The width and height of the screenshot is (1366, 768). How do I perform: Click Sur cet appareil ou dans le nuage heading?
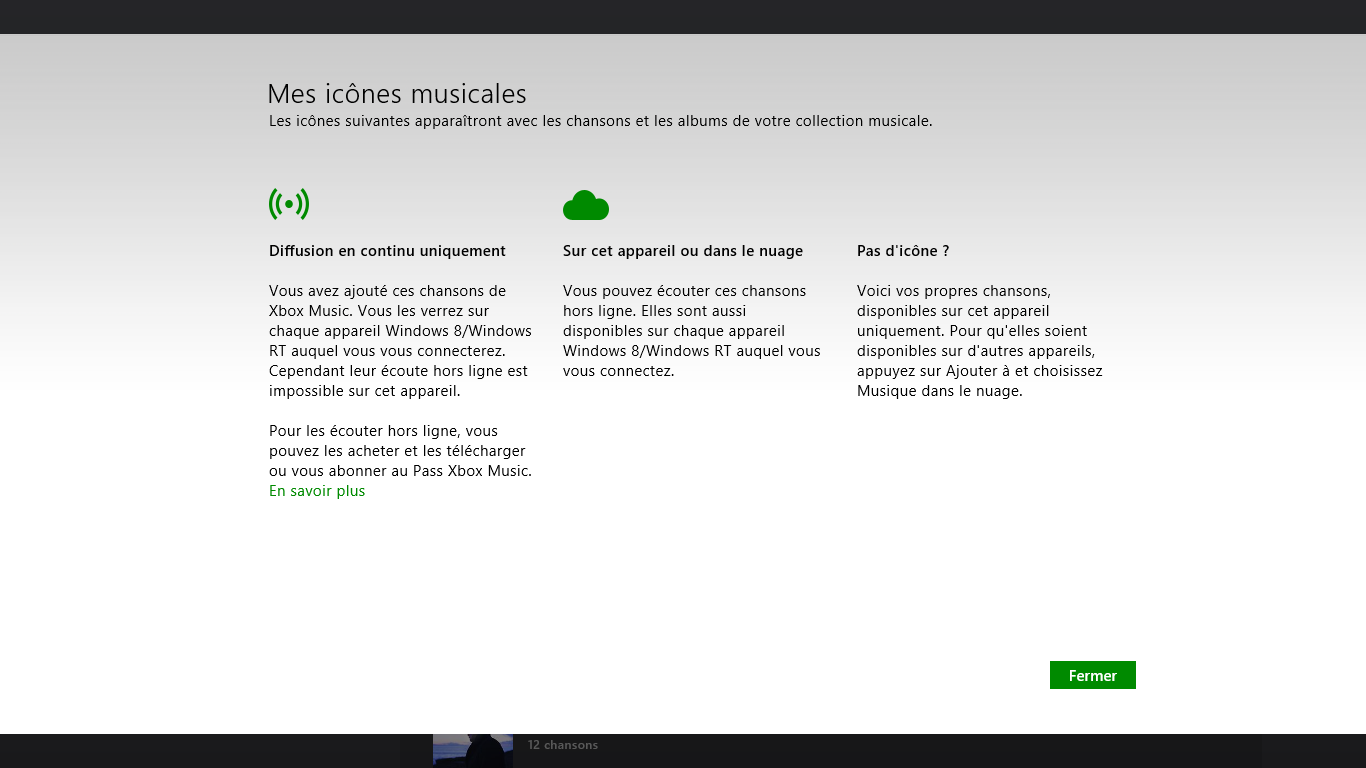(x=683, y=251)
